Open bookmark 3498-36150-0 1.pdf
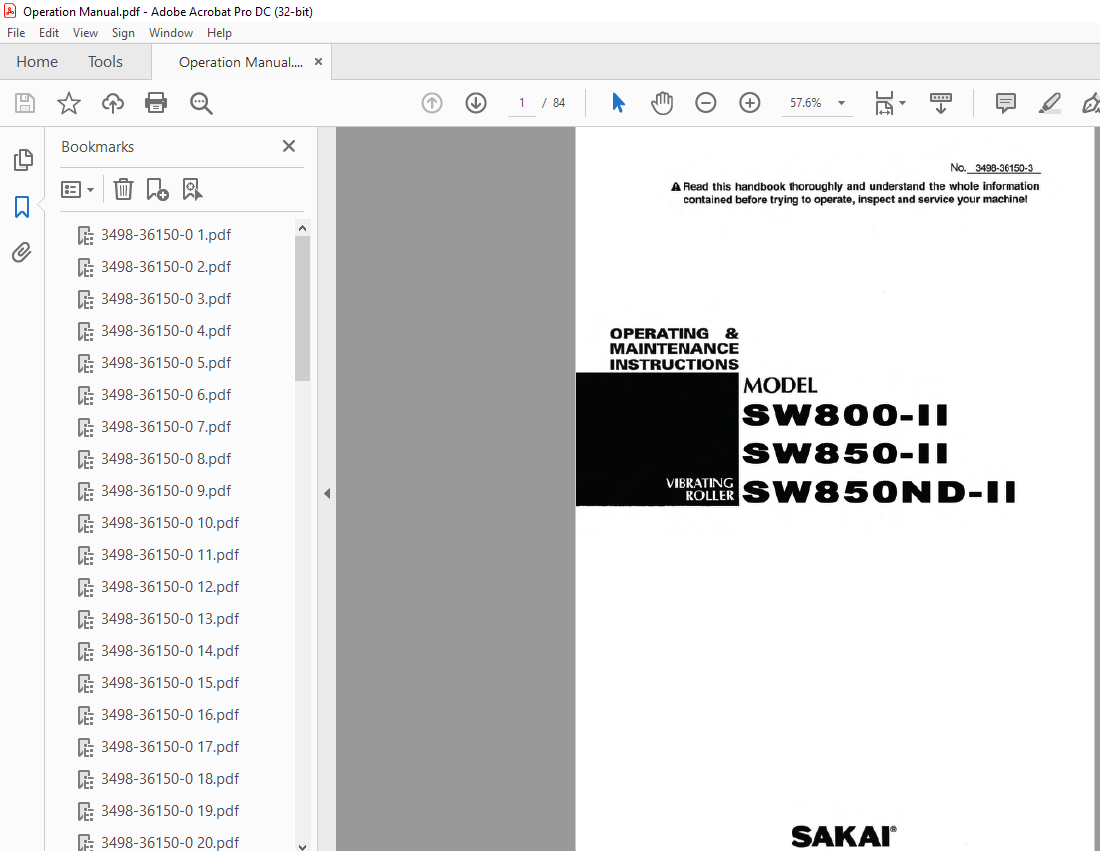1100x851 pixels. tap(166, 235)
